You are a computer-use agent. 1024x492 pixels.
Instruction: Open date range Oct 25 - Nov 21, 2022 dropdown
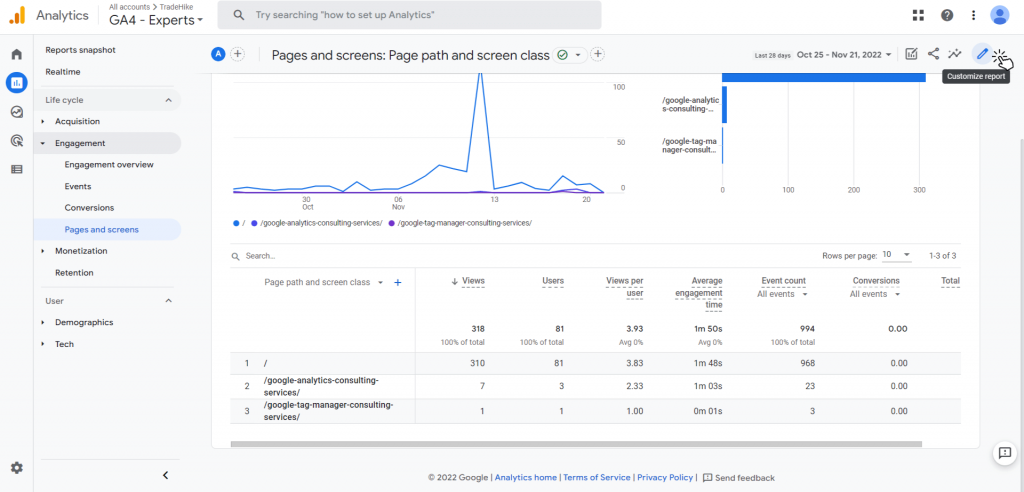point(844,55)
